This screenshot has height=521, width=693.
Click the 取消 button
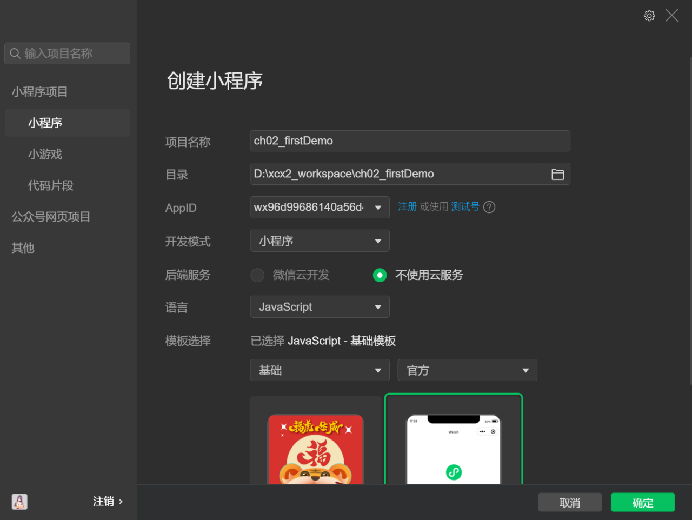(570, 502)
